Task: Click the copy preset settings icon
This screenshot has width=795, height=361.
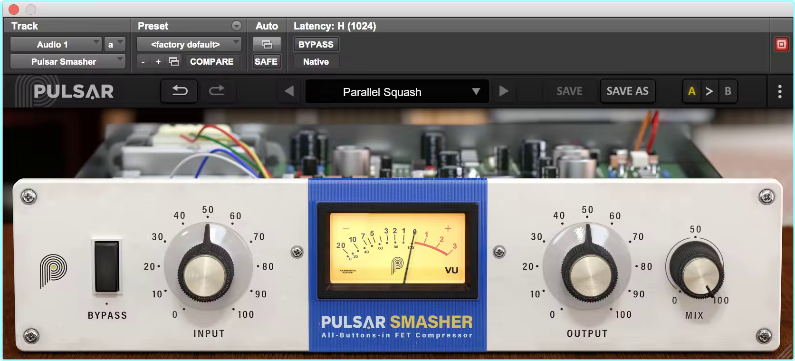Action: [x=174, y=61]
